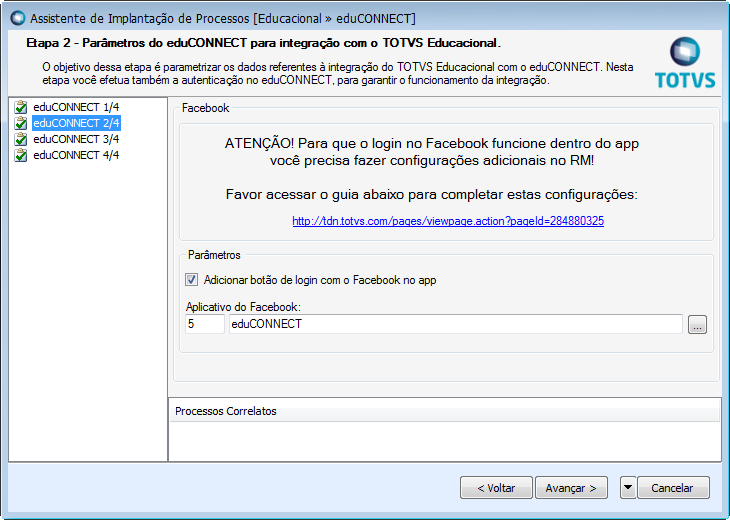Open eduCONNECT 4/4 step

[76, 155]
